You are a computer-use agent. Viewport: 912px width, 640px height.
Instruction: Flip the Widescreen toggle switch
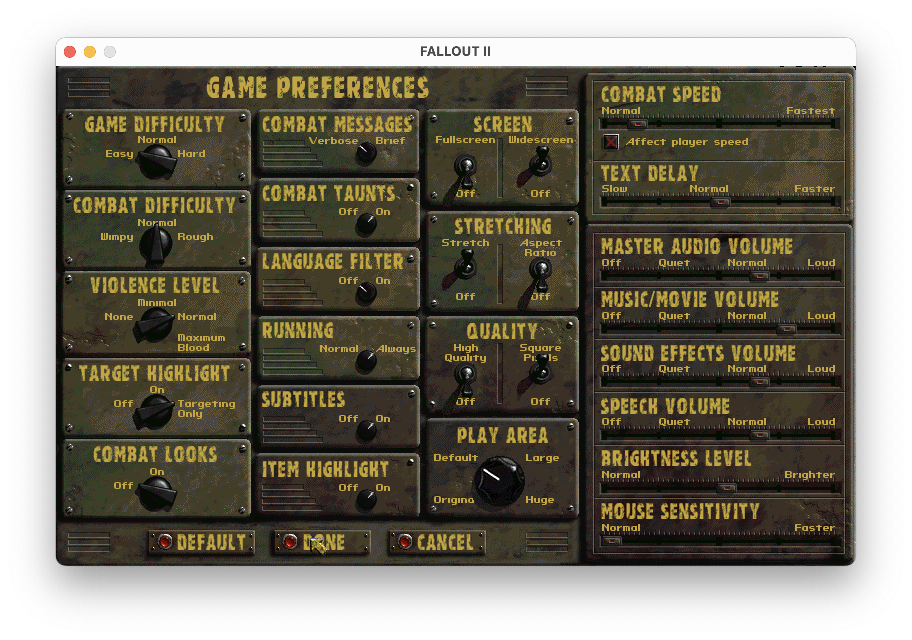click(540, 165)
